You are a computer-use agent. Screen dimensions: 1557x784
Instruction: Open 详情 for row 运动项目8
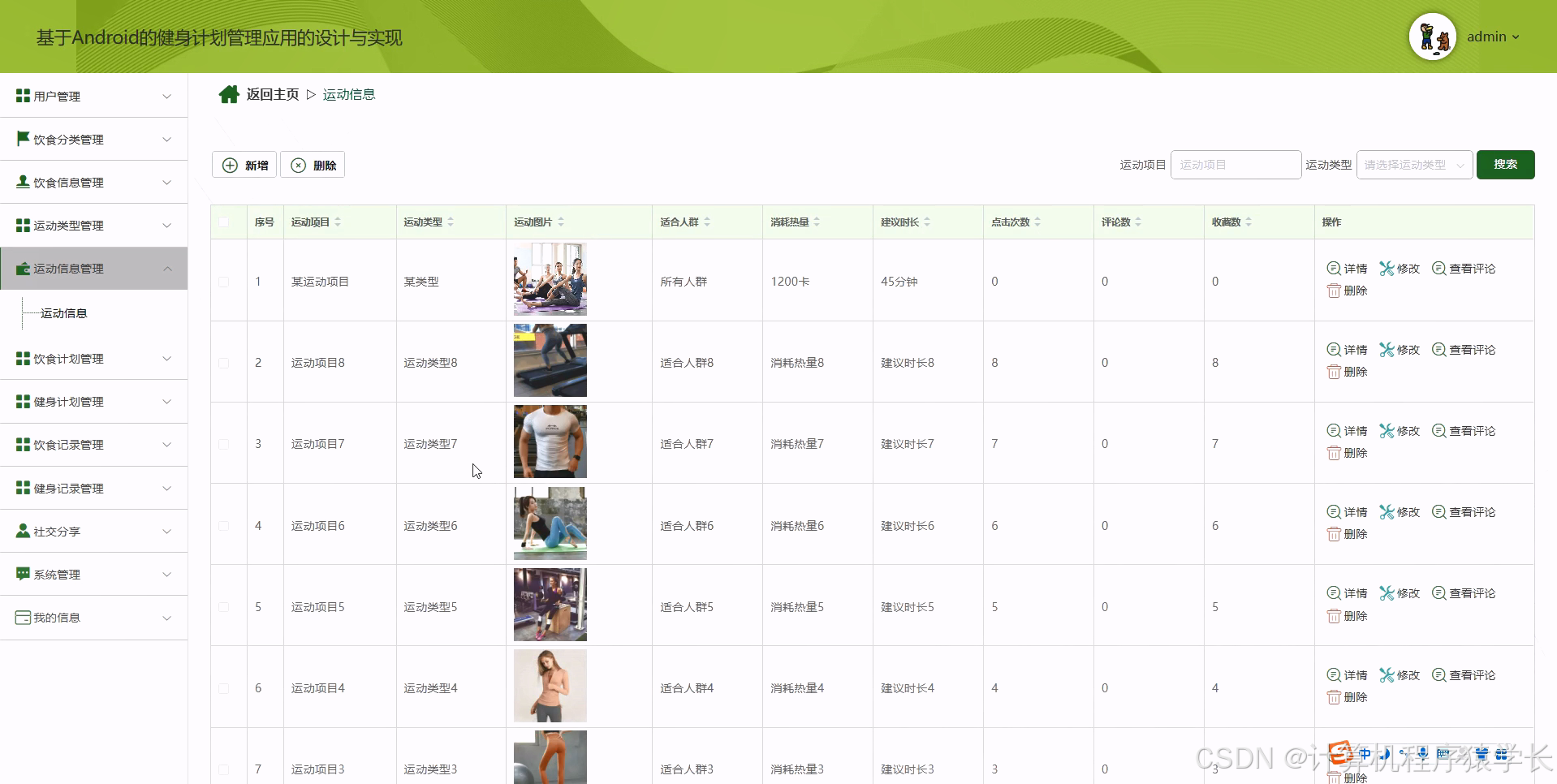click(x=1347, y=350)
